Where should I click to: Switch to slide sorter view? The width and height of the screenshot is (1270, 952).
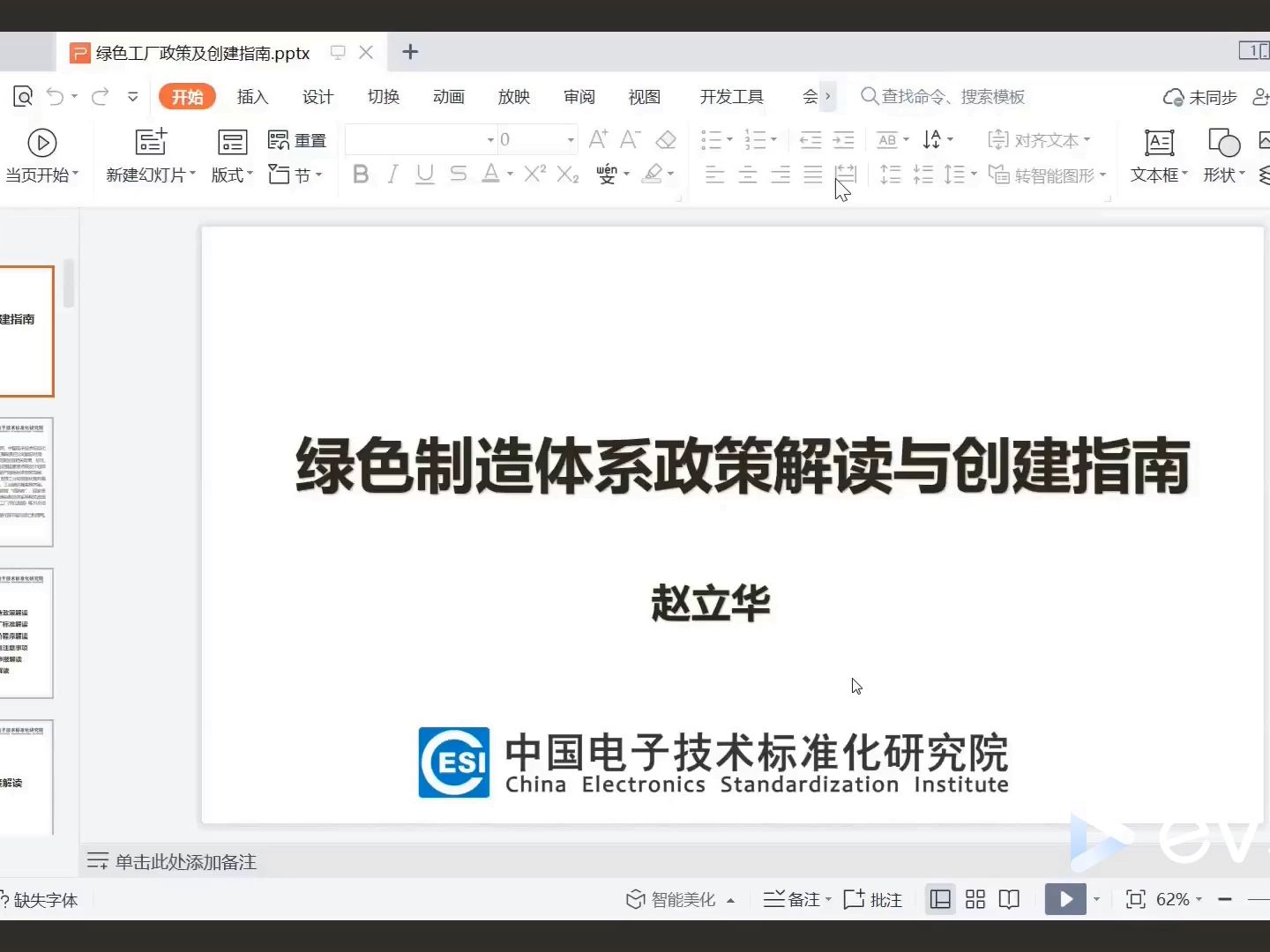point(975,899)
